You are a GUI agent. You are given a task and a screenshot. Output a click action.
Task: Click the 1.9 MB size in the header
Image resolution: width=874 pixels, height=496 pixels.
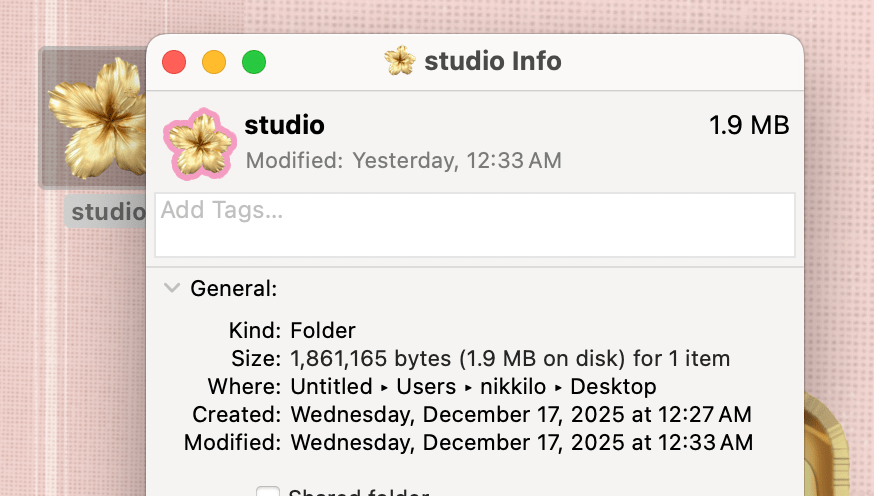[x=749, y=125]
